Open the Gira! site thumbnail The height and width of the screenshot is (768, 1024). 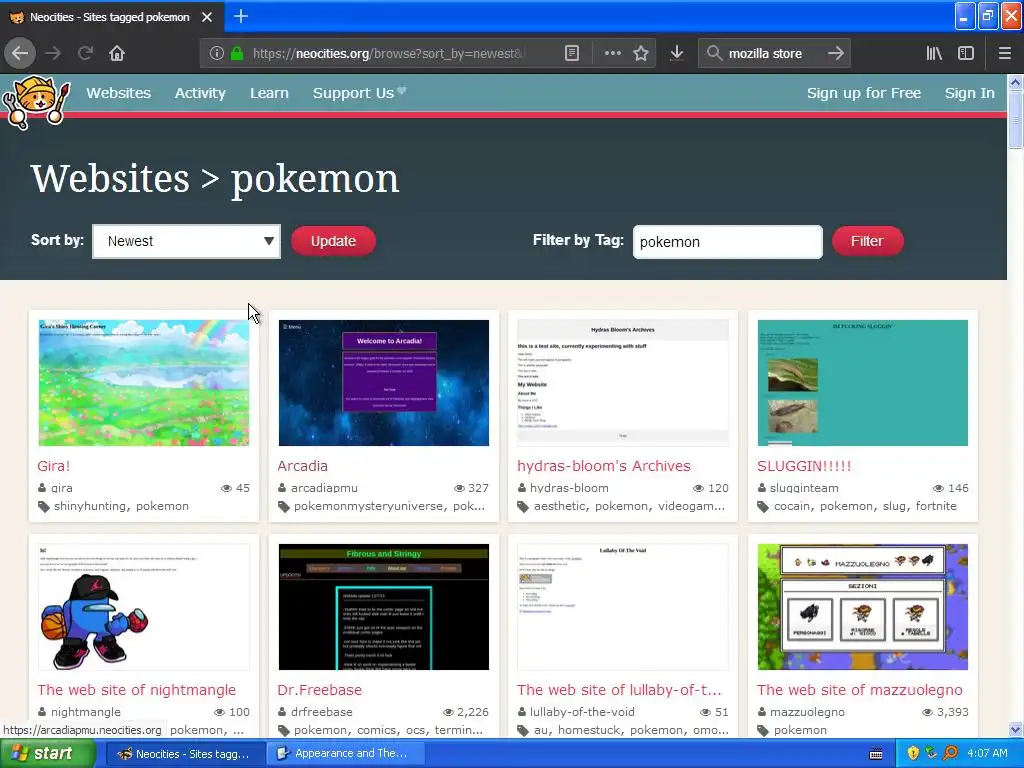[144, 383]
